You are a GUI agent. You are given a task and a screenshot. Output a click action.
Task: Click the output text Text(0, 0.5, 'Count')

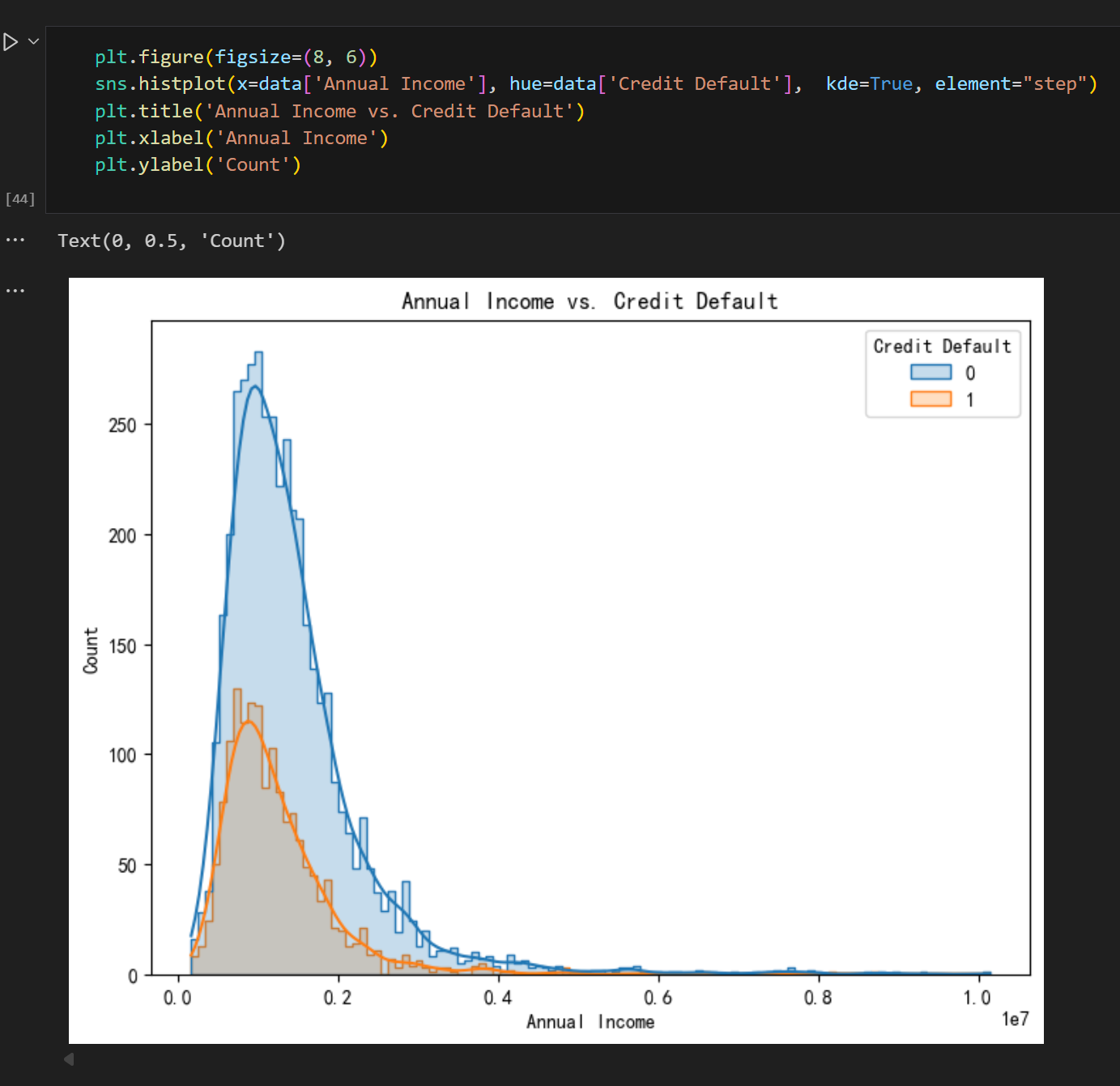(172, 241)
